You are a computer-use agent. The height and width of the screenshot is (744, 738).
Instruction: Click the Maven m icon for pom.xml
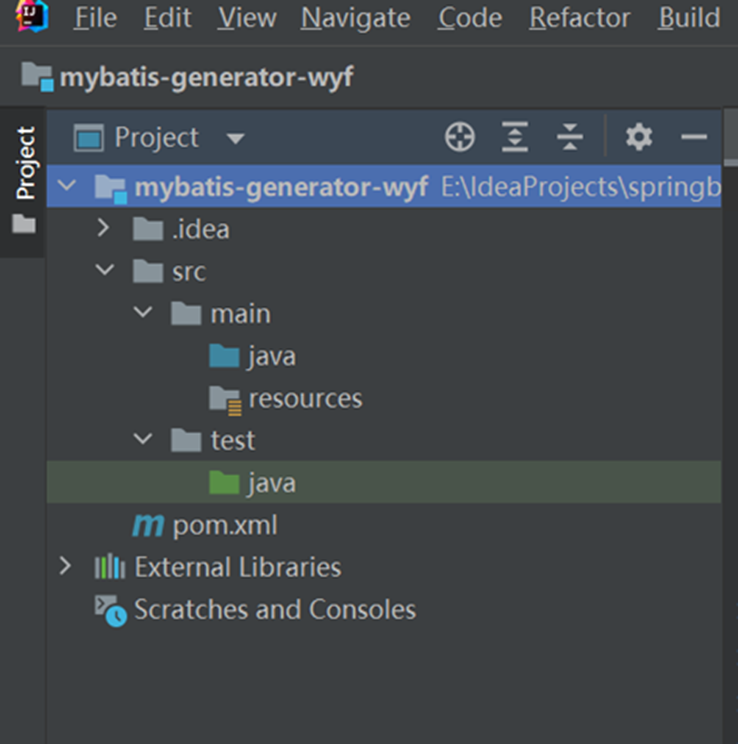[x=148, y=526]
